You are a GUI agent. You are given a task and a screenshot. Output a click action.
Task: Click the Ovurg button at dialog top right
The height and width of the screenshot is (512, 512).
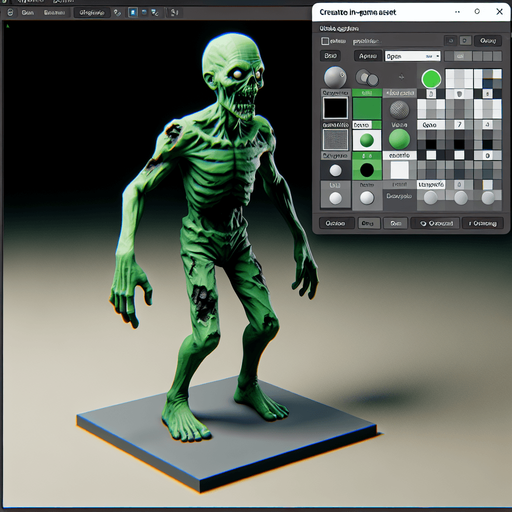point(488,41)
